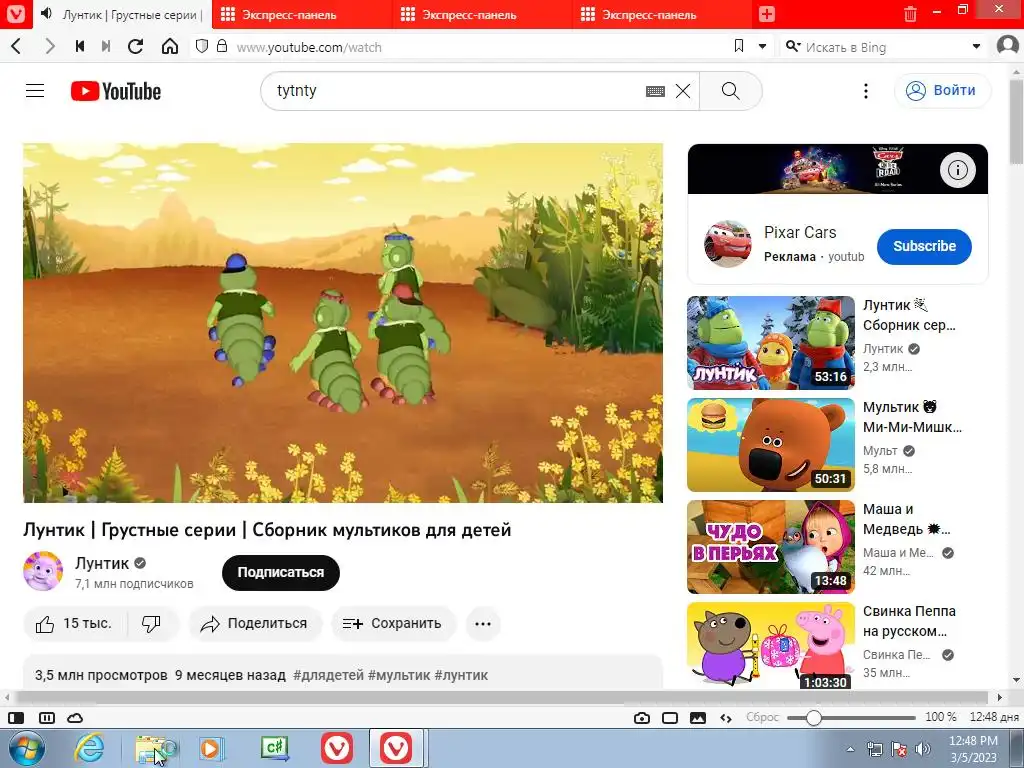Open the Ми-Ми-Мишки 50:31 video thumbnail
1024x768 pixels.
coord(771,445)
